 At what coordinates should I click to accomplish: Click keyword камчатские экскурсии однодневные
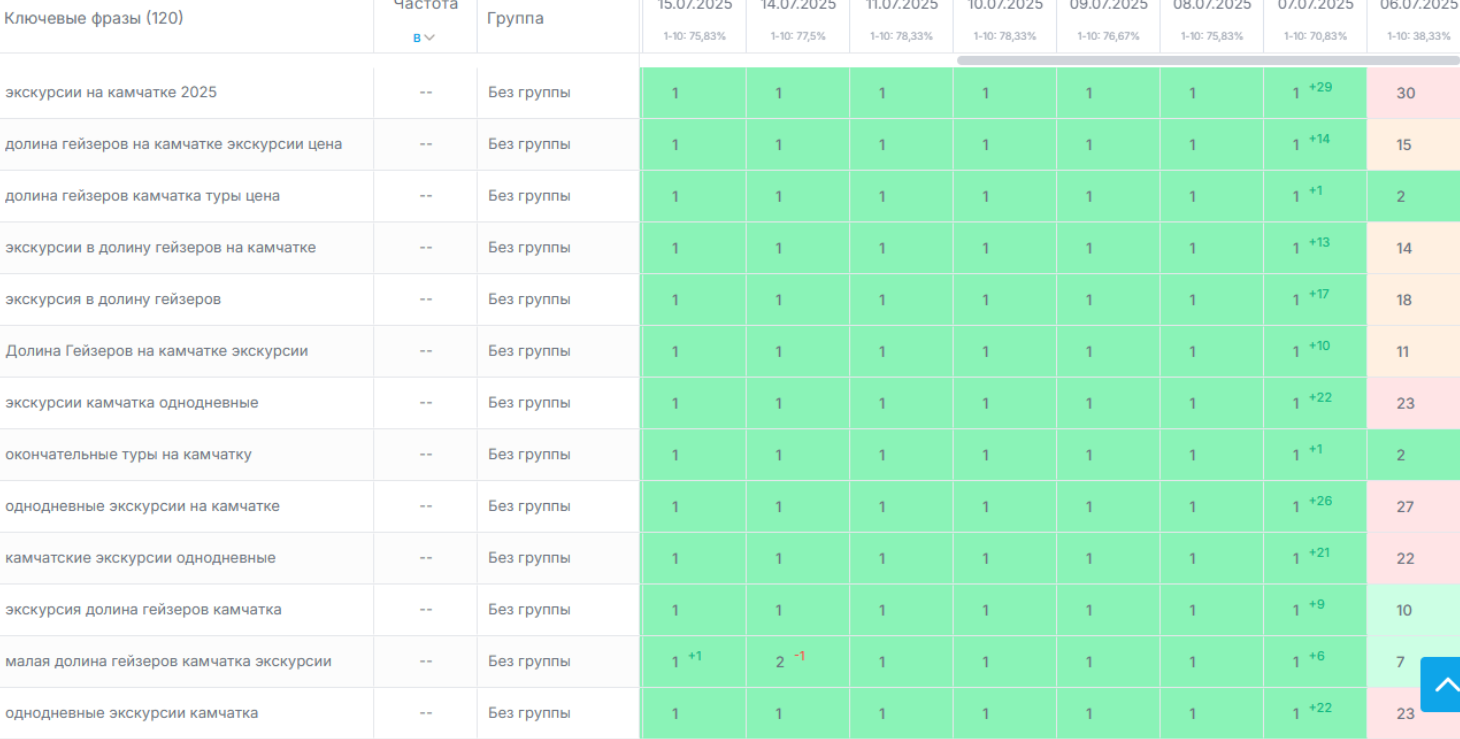click(140, 558)
